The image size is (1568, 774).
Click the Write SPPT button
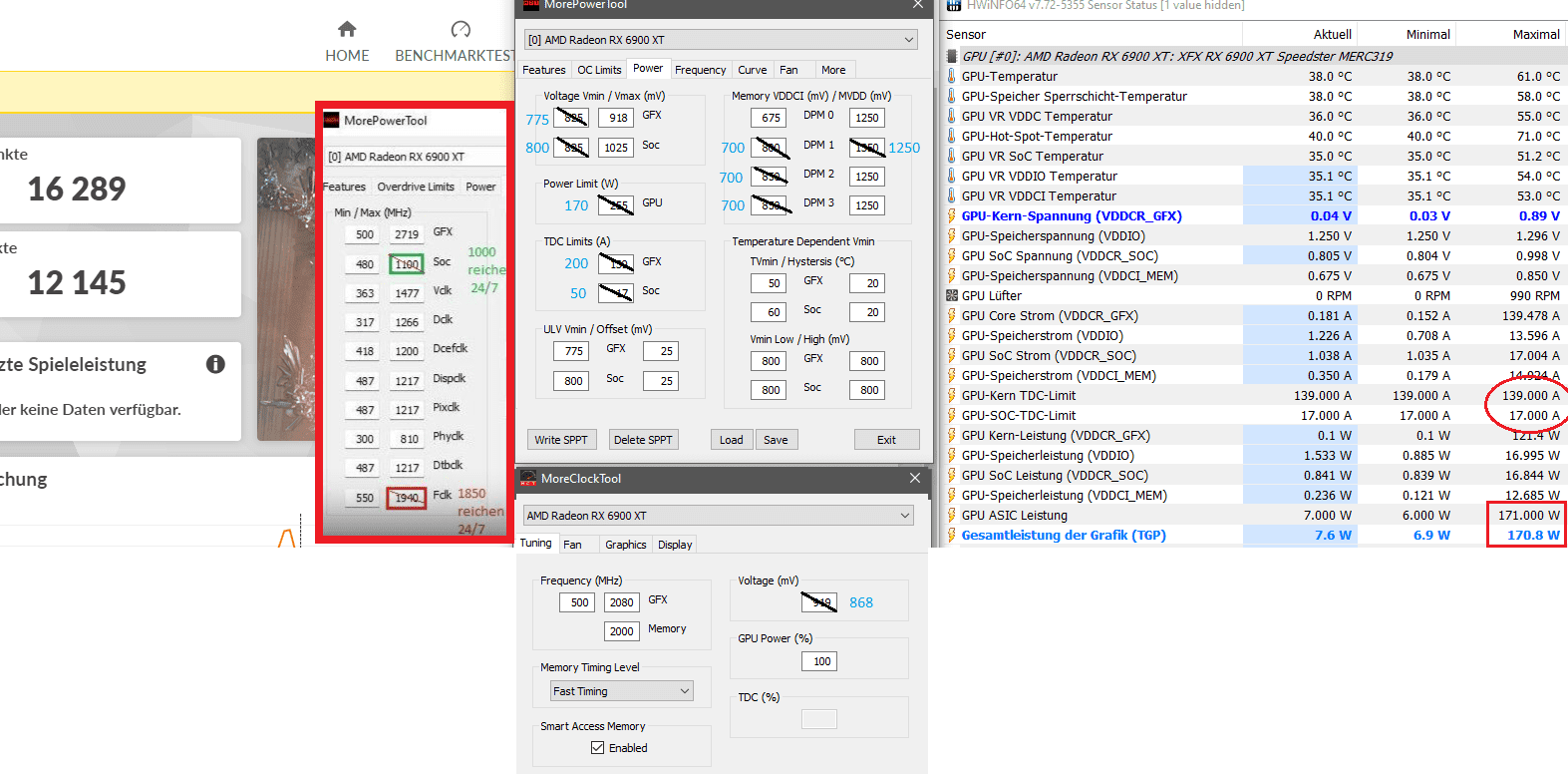561,440
